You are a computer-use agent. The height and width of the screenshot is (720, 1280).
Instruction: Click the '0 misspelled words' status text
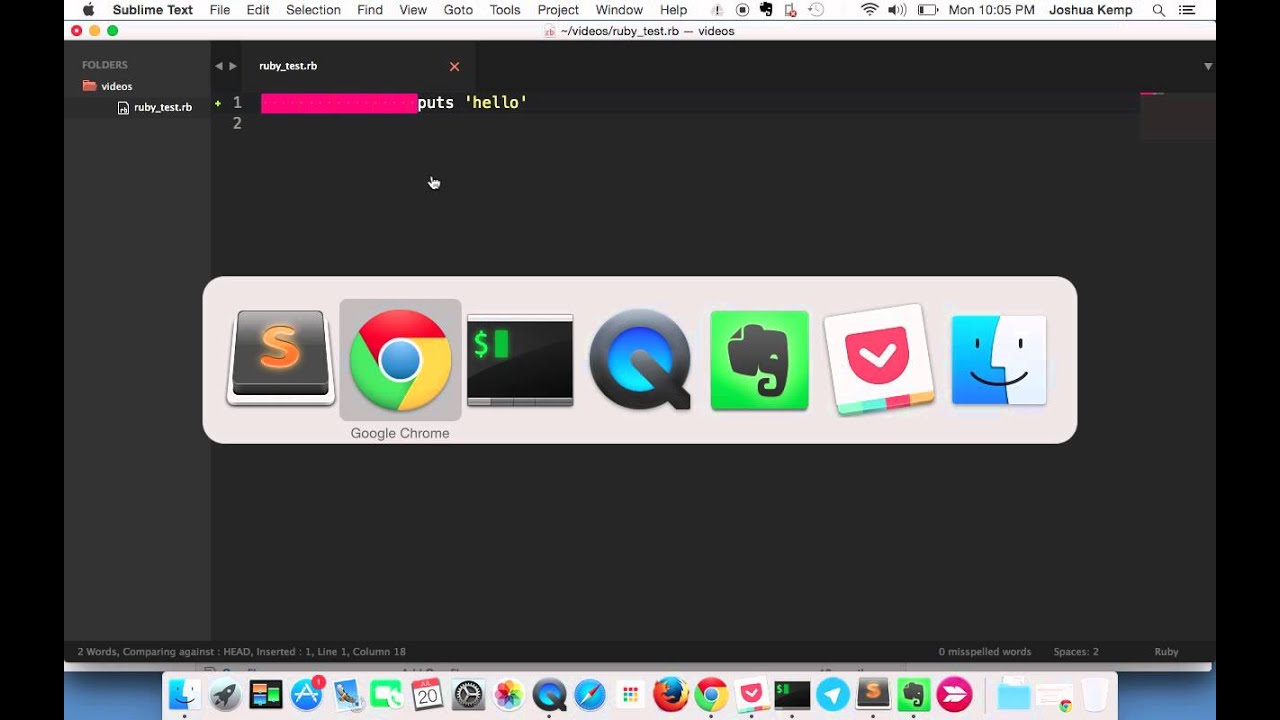pos(985,652)
